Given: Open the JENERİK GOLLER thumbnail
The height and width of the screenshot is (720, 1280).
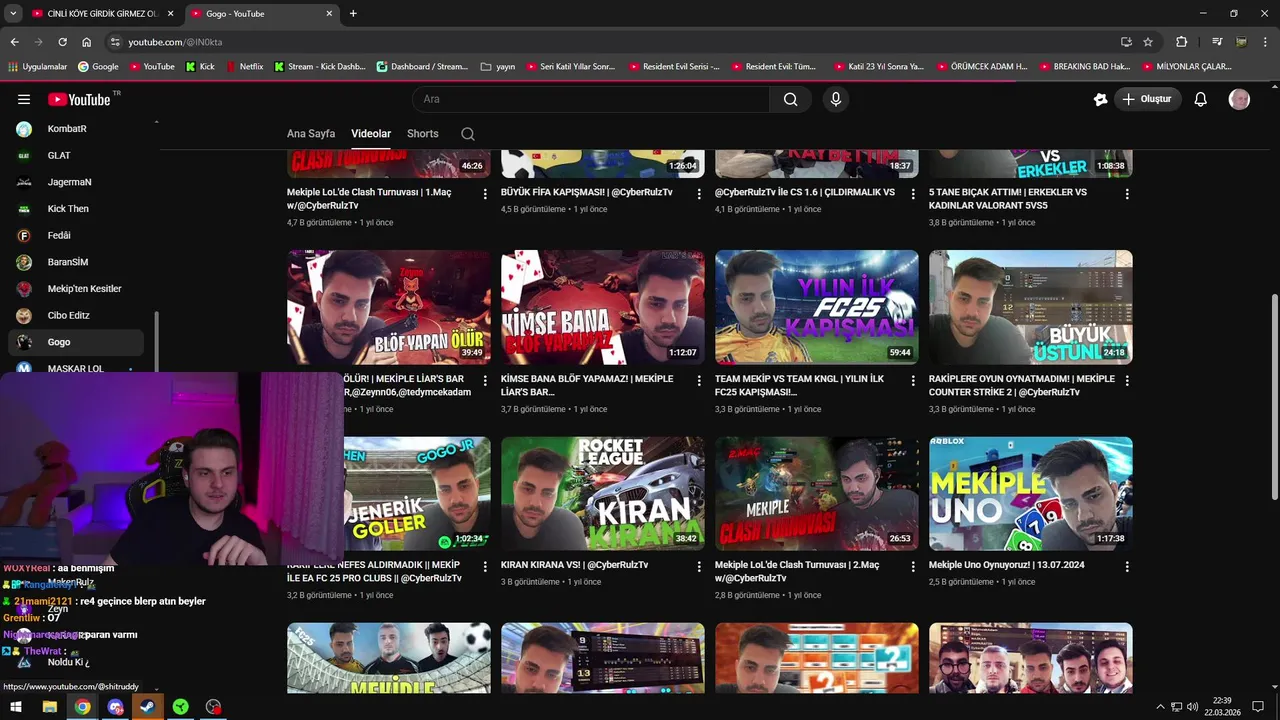Looking at the screenshot, I should 418,494.
